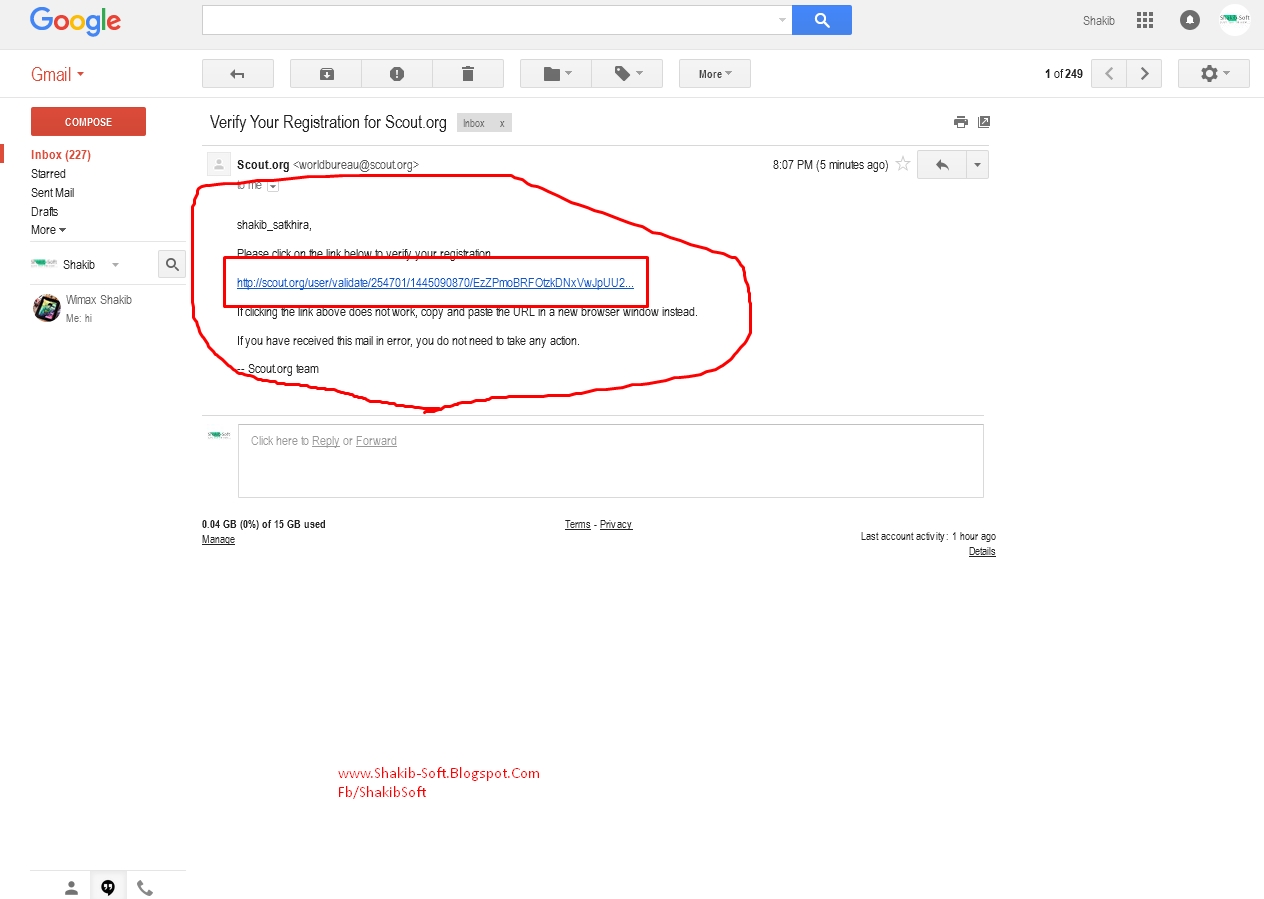
Task: Click the chat search icon
Action: [x=172, y=264]
